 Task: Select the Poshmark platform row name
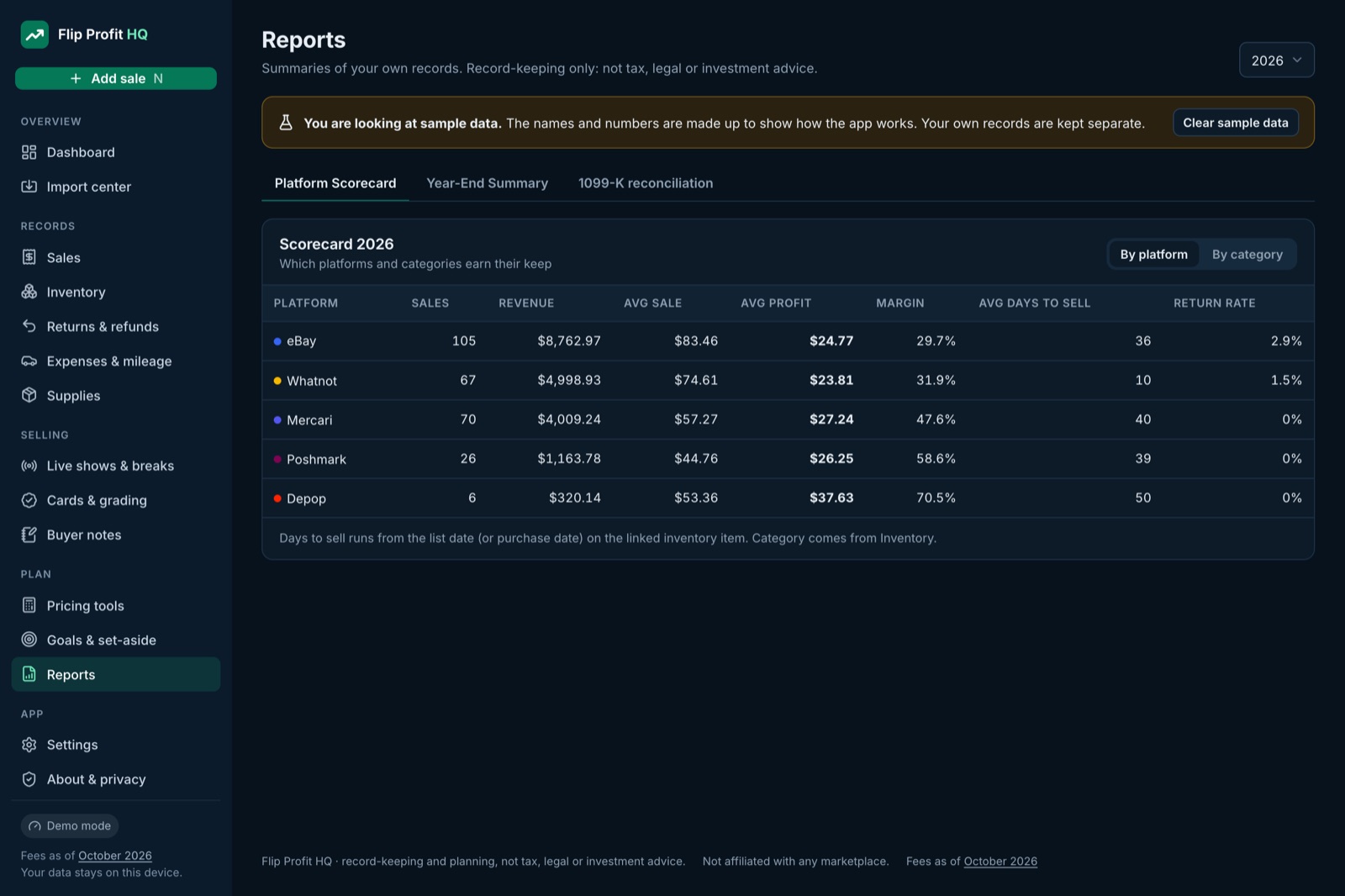pos(316,459)
